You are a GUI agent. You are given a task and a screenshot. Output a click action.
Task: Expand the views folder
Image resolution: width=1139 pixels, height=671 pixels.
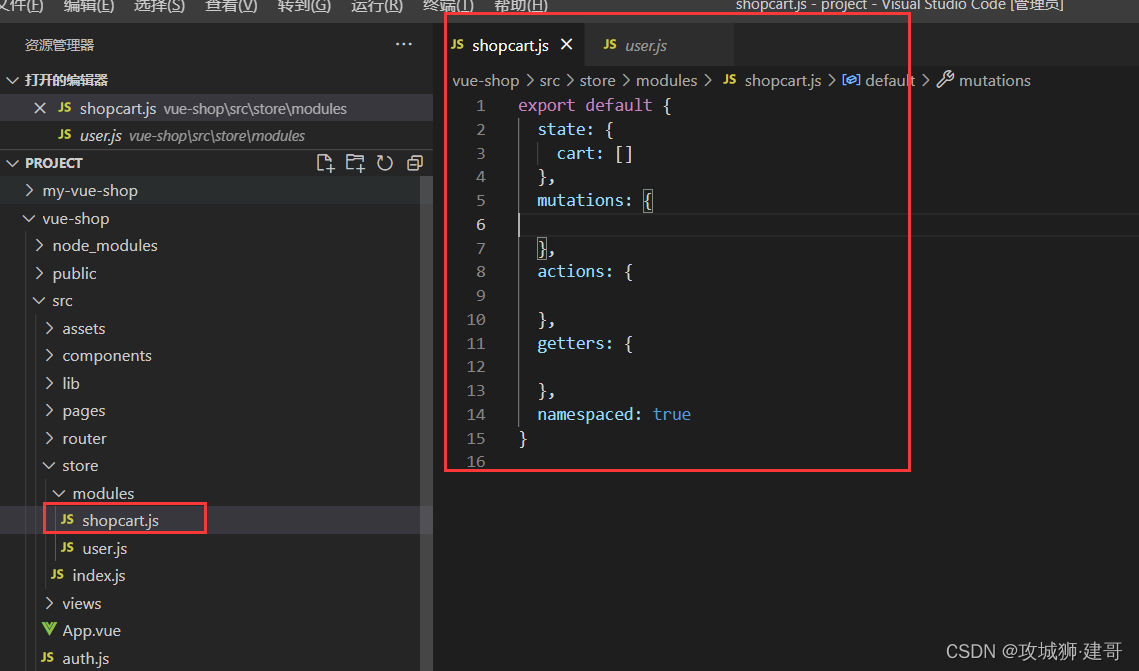tap(49, 603)
